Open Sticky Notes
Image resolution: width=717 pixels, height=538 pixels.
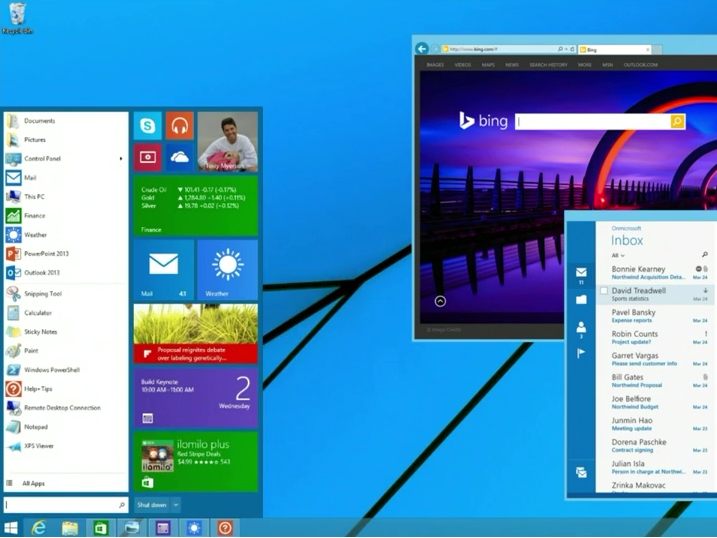click(x=65, y=332)
